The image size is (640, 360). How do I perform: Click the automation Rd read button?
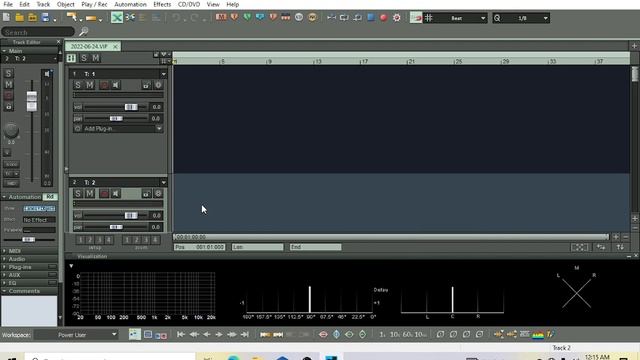coord(50,197)
